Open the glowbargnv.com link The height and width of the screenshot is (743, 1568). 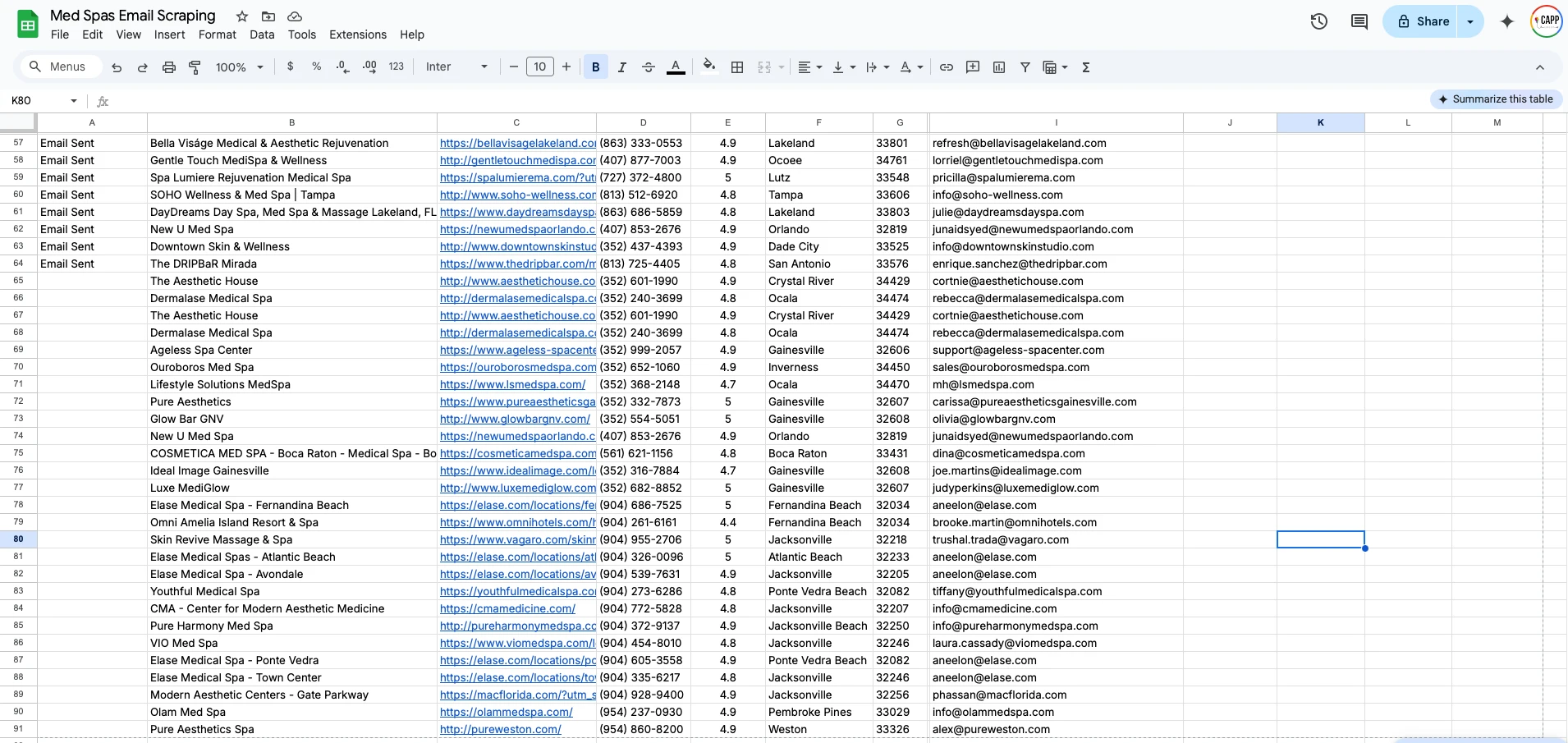(x=515, y=419)
